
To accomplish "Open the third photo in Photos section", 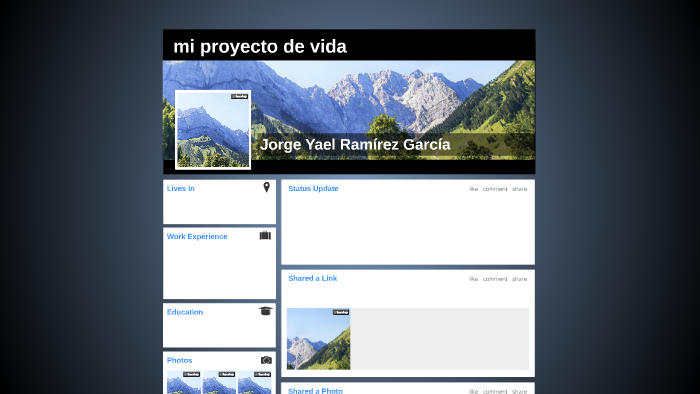I will tap(254, 382).
